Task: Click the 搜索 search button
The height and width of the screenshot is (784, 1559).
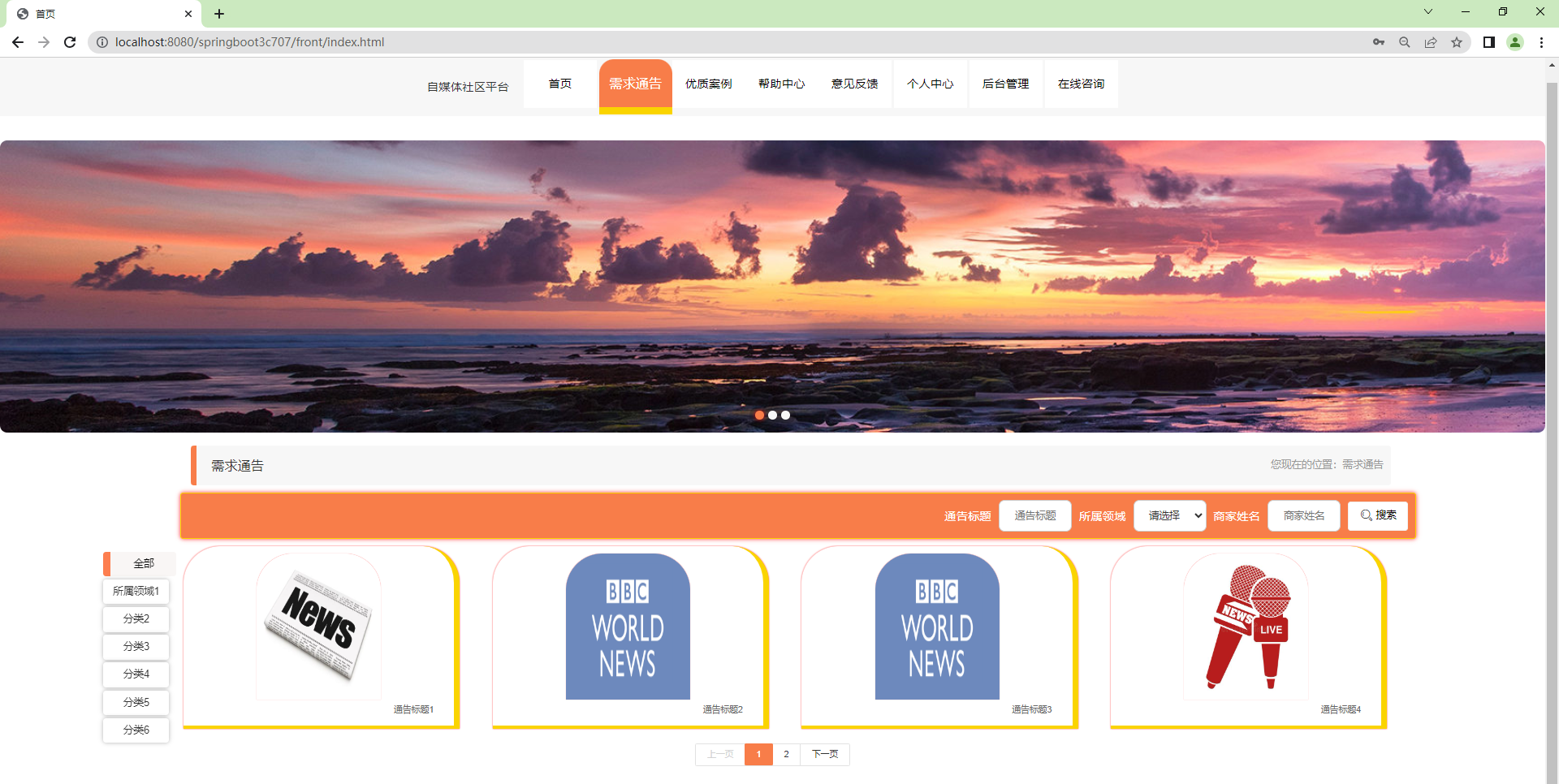Action: (1377, 515)
